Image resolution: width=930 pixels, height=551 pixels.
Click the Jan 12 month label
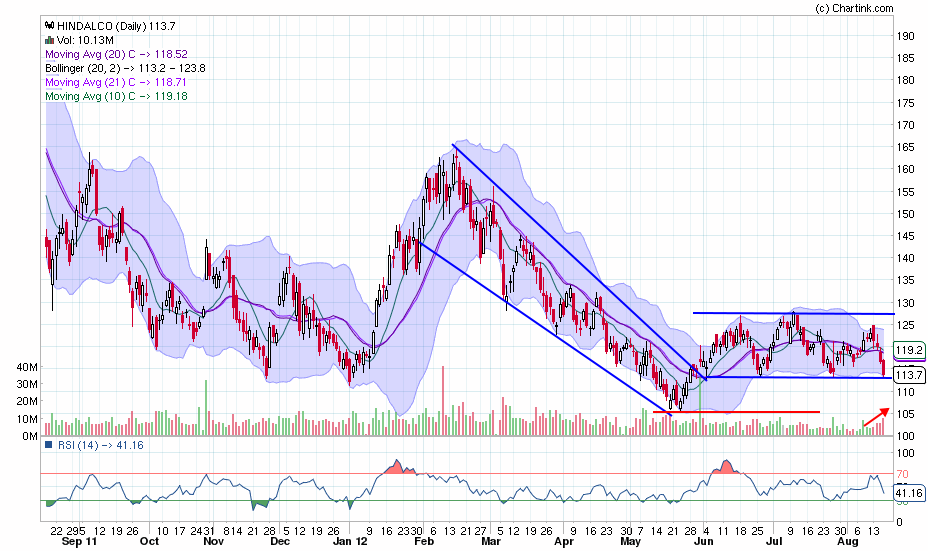pos(350,541)
